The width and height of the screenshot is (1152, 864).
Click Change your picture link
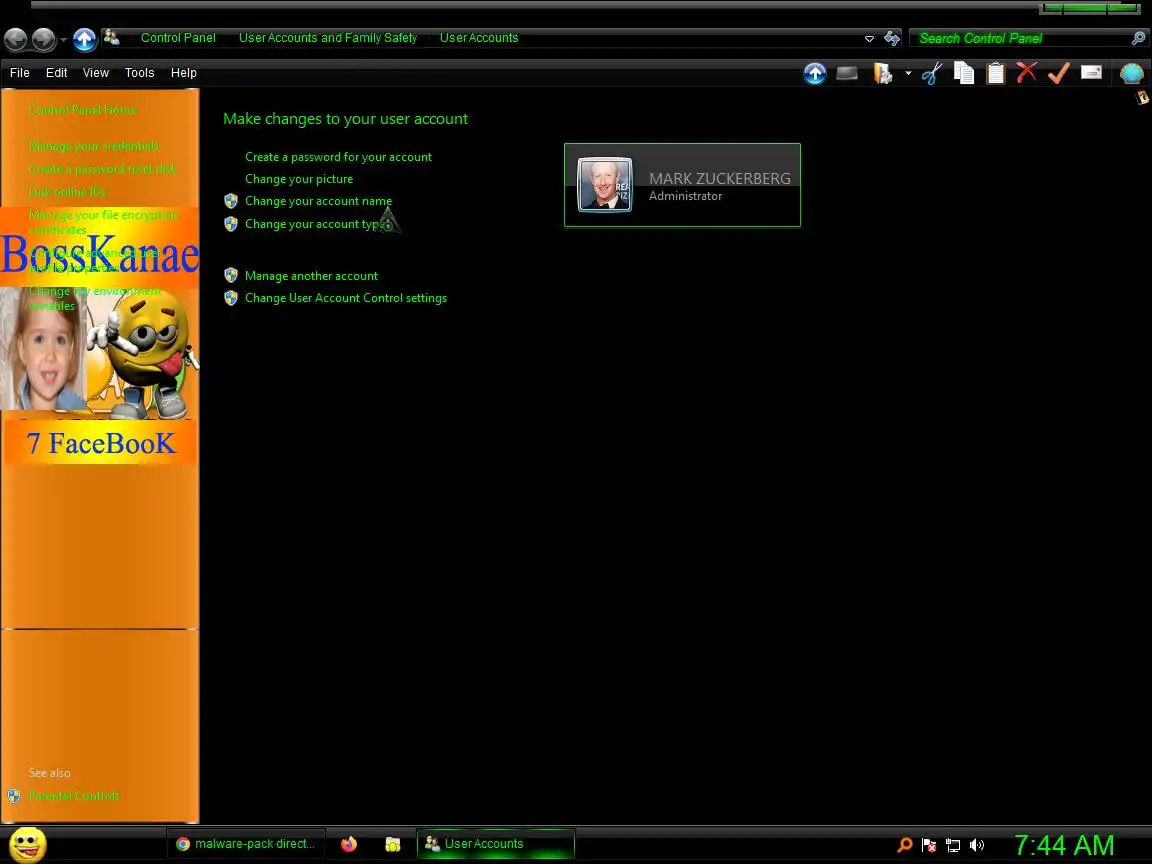pyautogui.click(x=299, y=179)
